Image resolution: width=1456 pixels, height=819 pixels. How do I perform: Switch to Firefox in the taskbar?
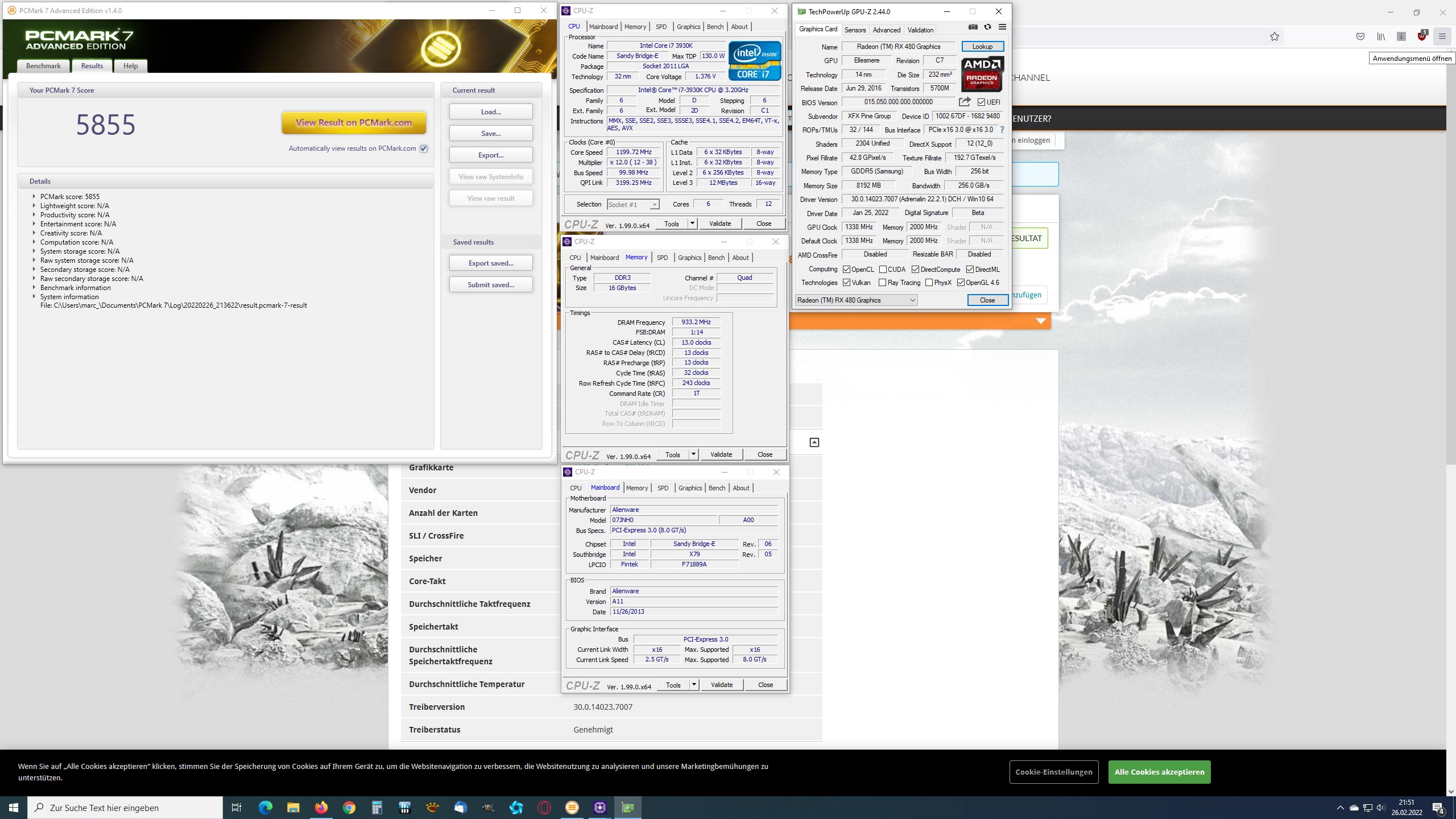click(x=321, y=808)
